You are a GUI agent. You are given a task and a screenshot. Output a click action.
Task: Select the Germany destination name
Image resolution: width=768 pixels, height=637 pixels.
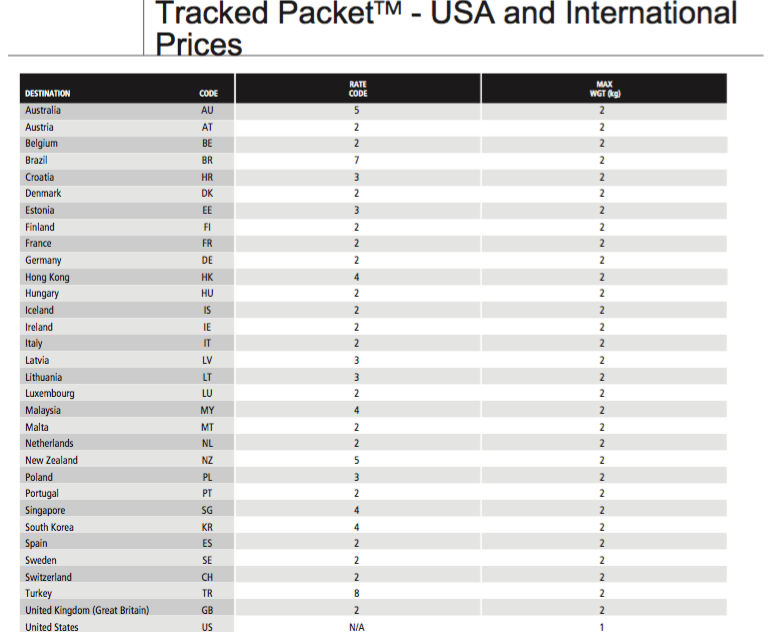click(x=43, y=260)
